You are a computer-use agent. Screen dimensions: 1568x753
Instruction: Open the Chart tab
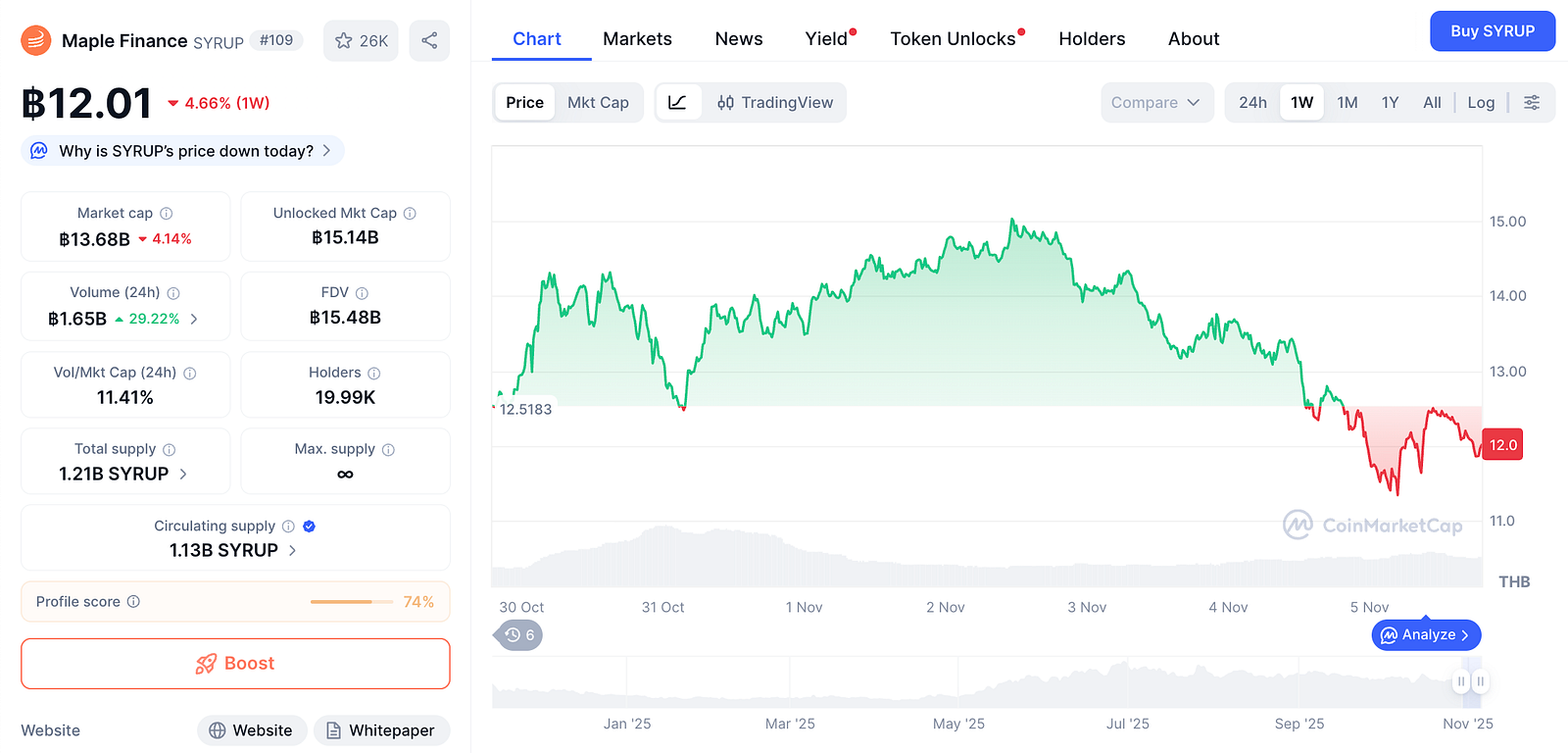point(537,39)
